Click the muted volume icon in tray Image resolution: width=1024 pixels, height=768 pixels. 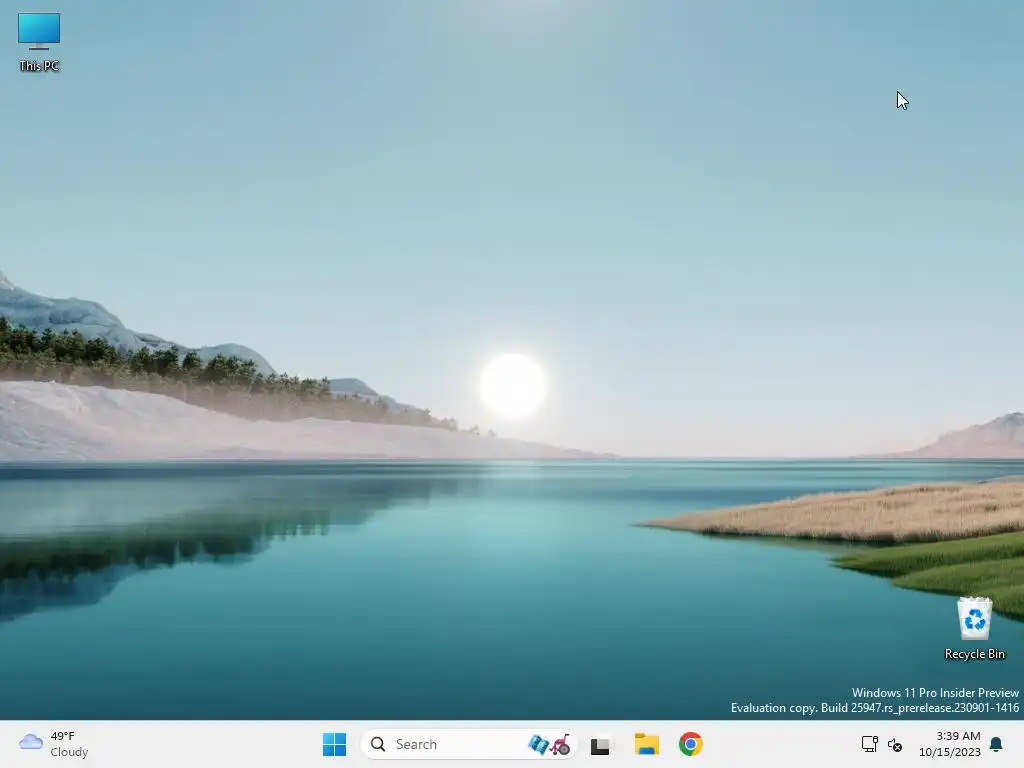[895, 744]
